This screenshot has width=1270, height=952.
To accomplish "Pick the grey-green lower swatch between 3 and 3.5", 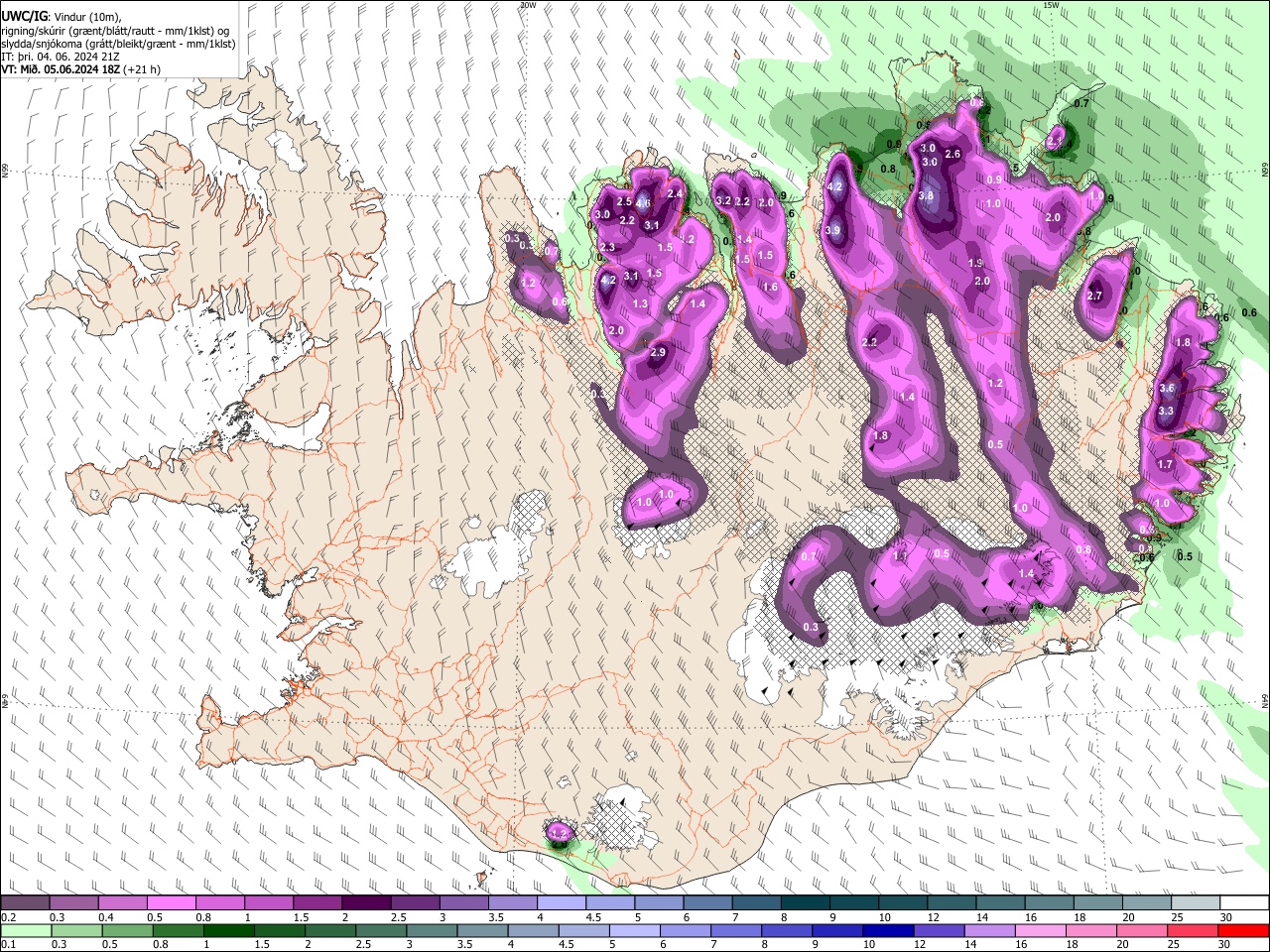I will (x=432, y=931).
